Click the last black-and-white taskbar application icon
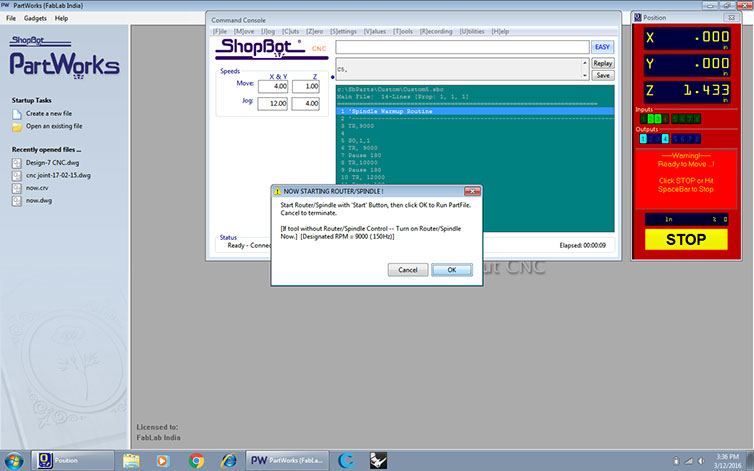 pyautogui.click(x=378, y=461)
